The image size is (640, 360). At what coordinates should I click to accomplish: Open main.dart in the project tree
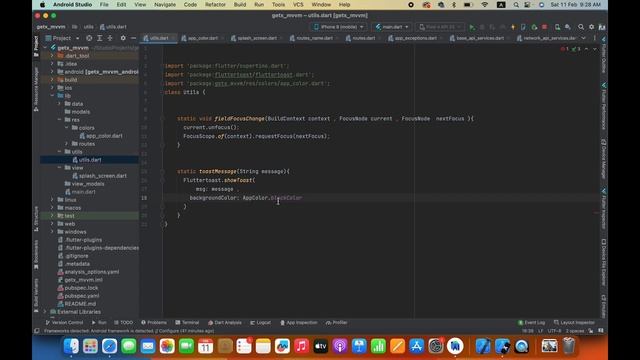[x=80, y=192]
